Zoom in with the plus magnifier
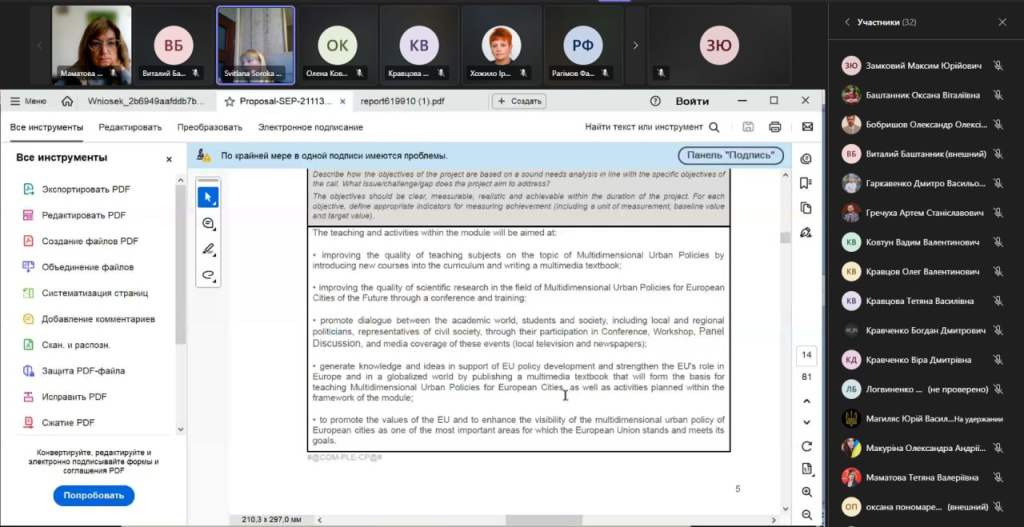Viewport: 1024px width, 527px height. pos(807,492)
